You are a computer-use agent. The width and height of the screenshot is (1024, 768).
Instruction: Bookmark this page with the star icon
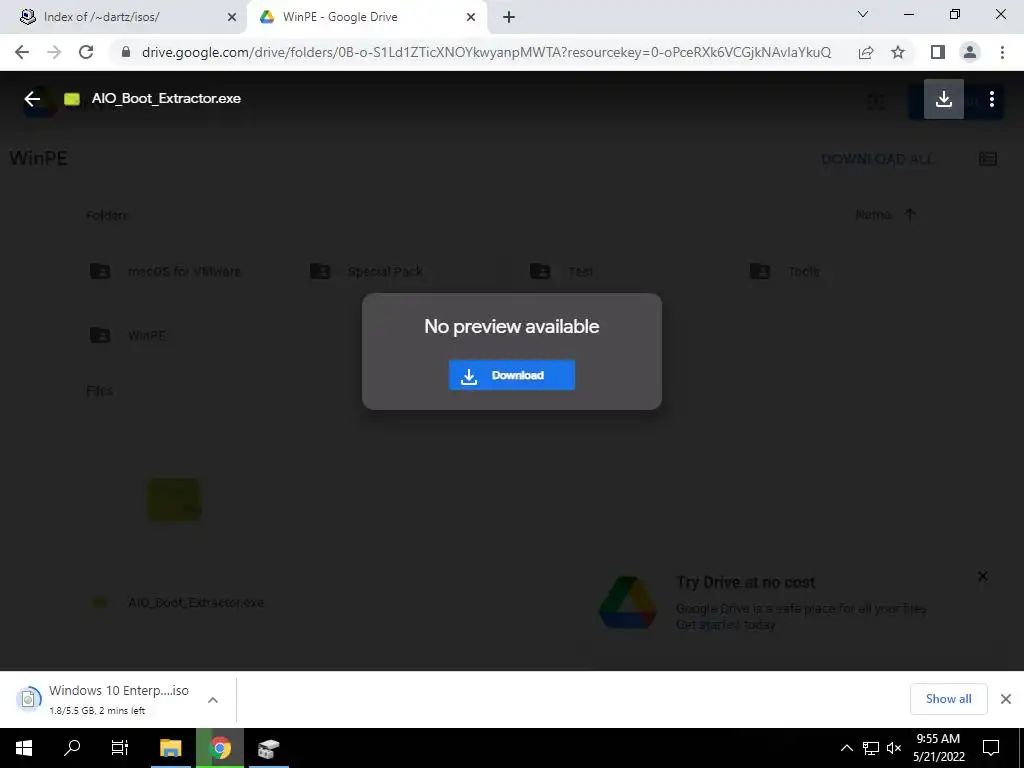(x=898, y=52)
